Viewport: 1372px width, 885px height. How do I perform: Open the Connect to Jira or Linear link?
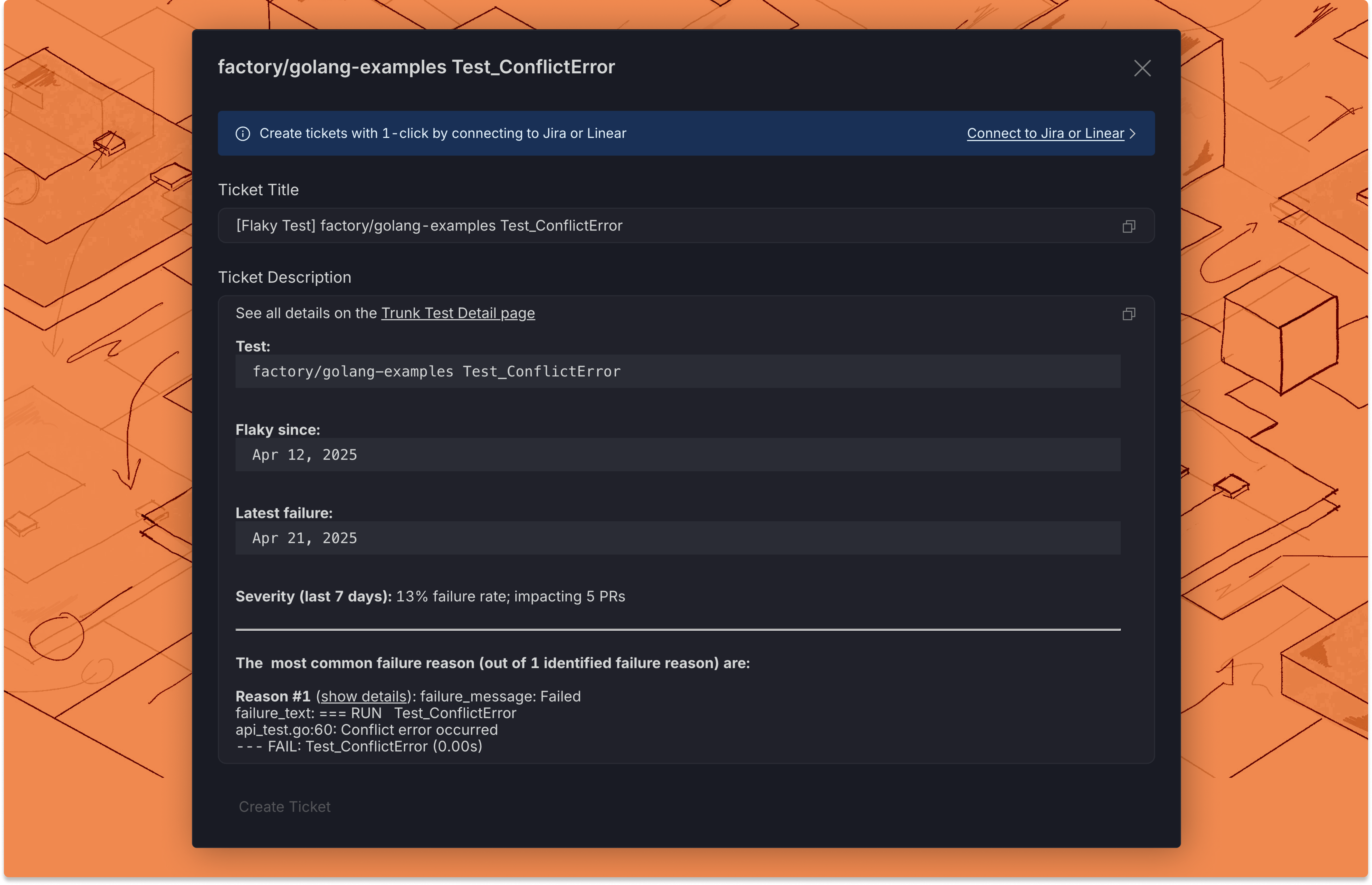(1045, 133)
